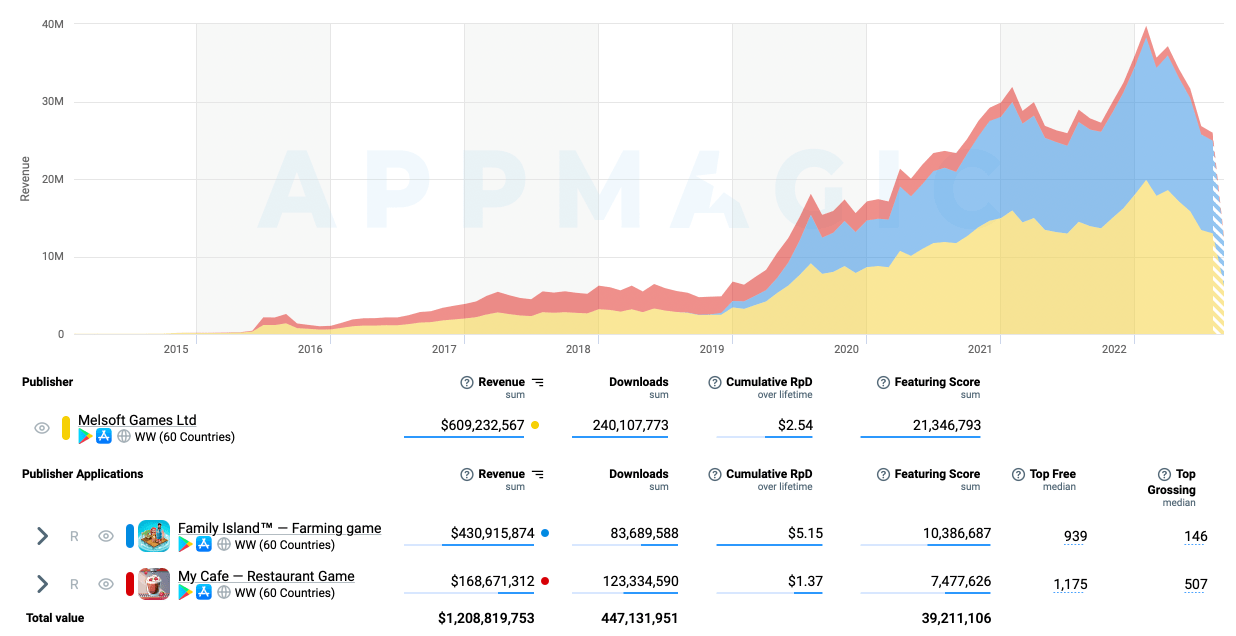
Task: Hide Family Island from the chart
Action: click(x=106, y=536)
